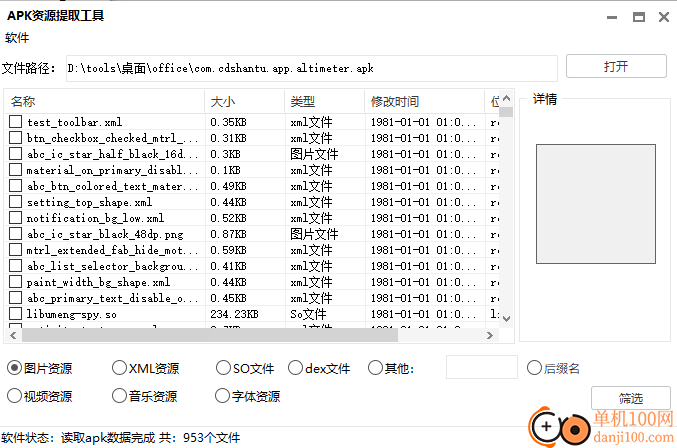677x448 pixels.
Task: Select the libumeng-spy.so file name
Action: [x=72, y=314]
